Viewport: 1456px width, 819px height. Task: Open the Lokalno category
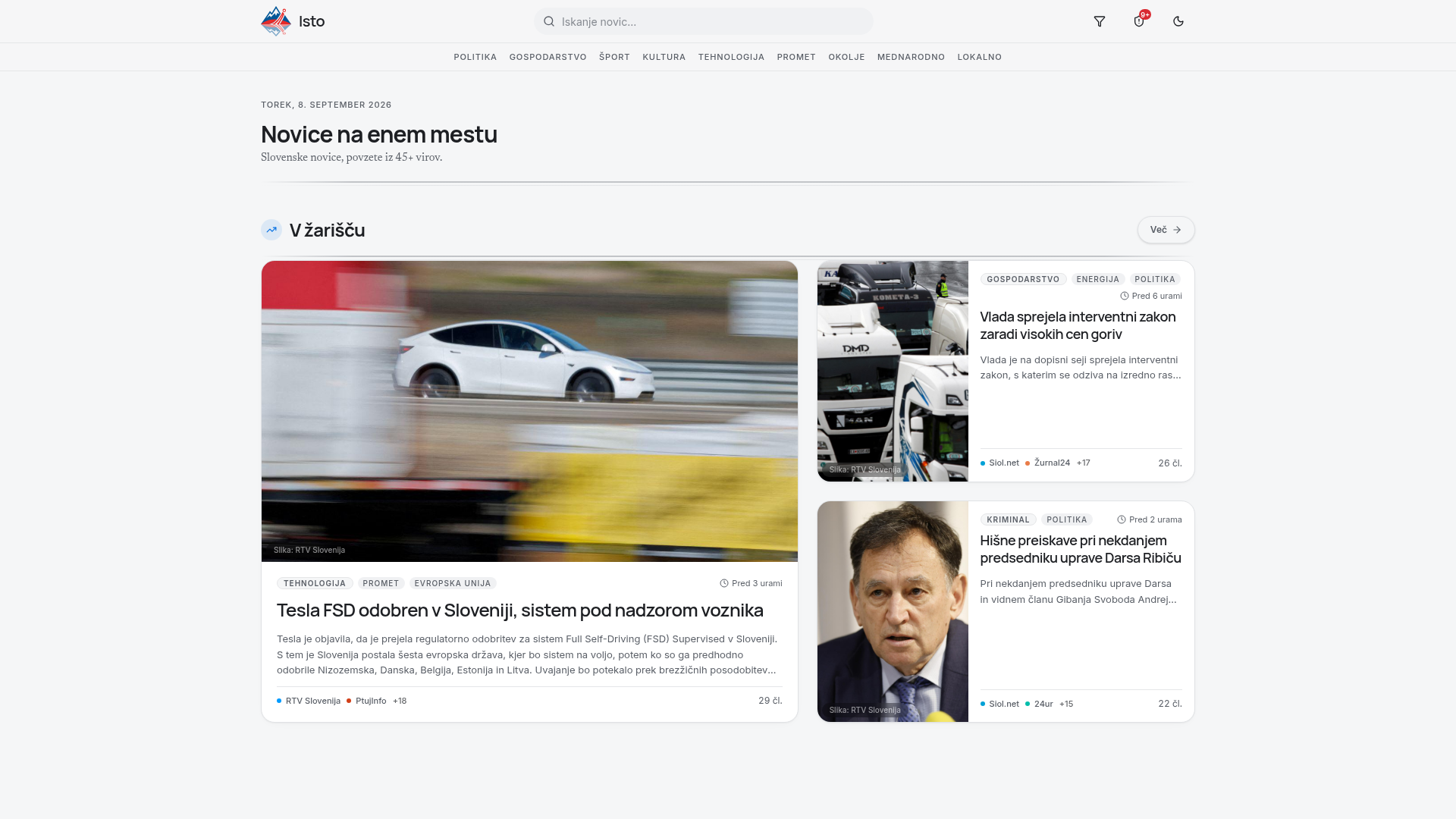tap(980, 57)
